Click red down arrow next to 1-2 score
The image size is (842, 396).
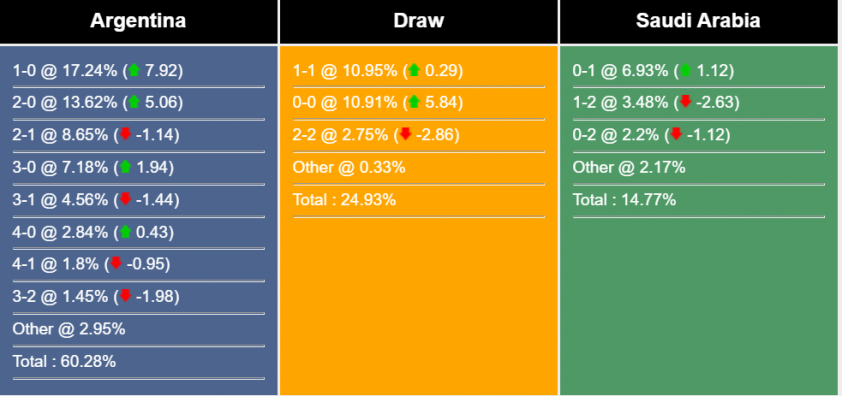[x=685, y=102]
